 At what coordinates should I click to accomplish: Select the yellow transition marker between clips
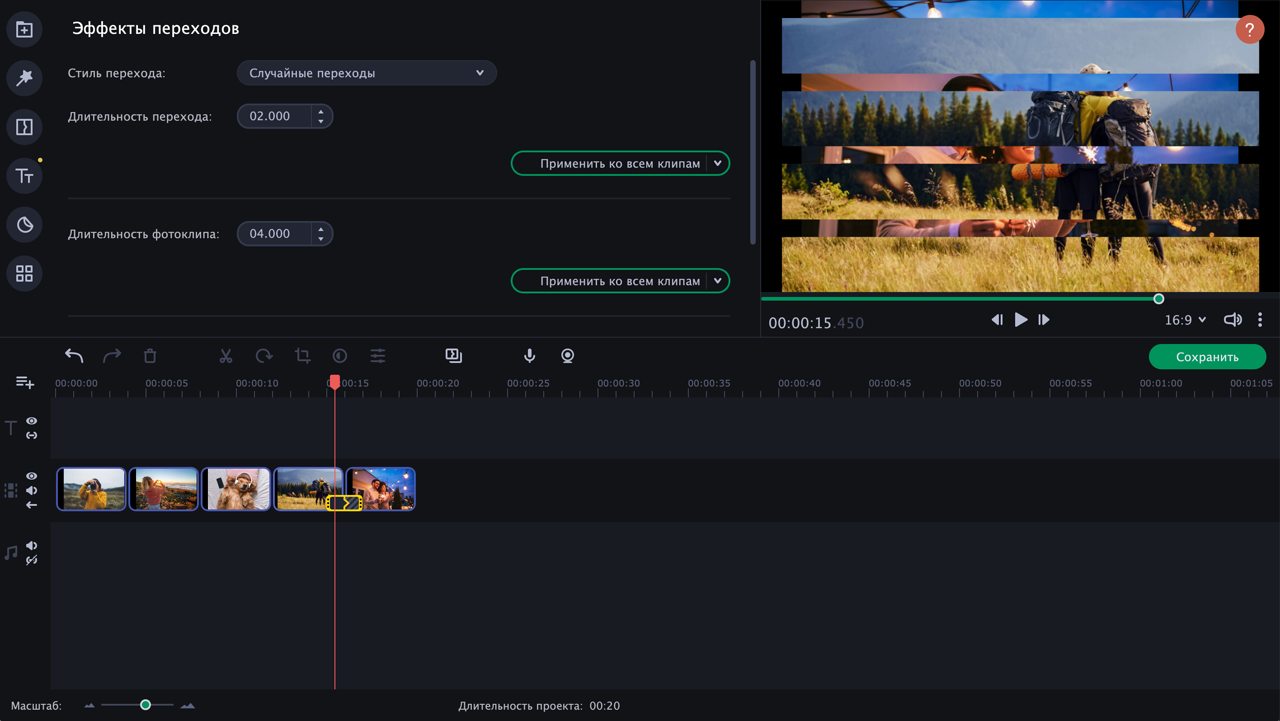click(x=345, y=503)
